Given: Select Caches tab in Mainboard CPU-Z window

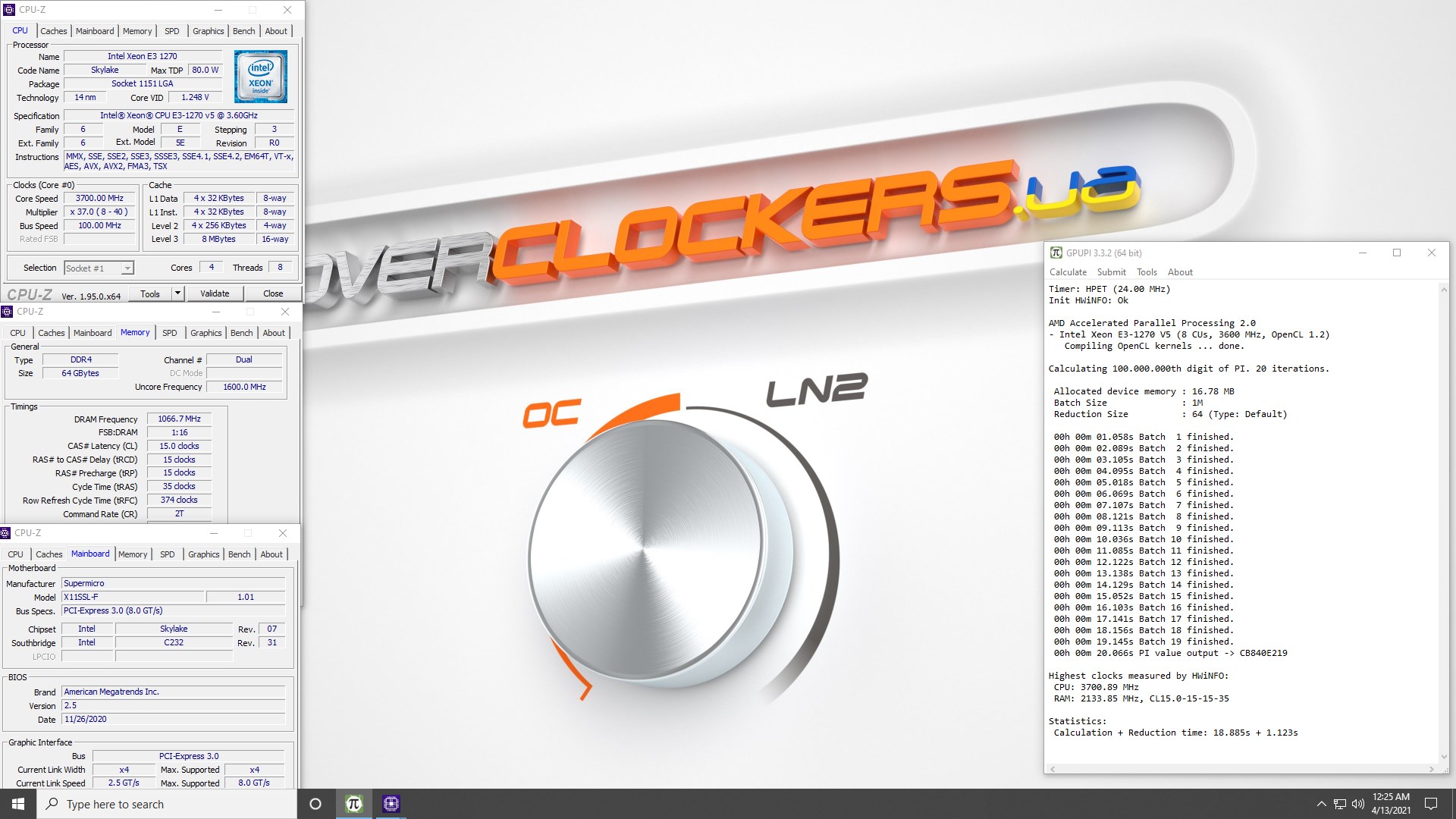Looking at the screenshot, I should [49, 554].
